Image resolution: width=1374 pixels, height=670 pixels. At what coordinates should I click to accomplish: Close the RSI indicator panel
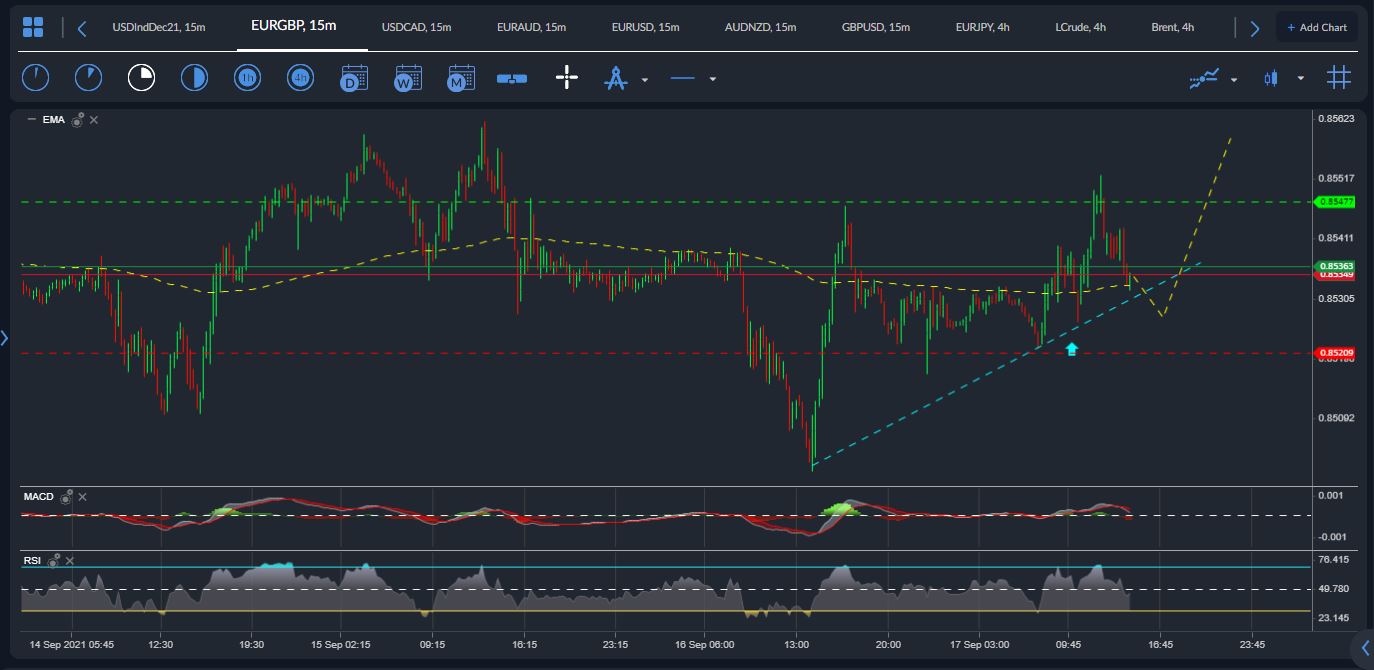pyautogui.click(x=69, y=561)
